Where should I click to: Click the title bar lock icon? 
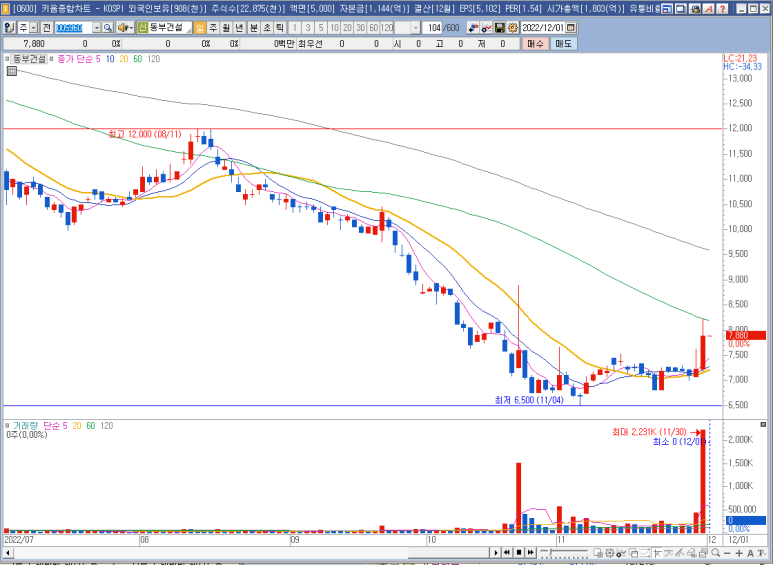[695, 8]
